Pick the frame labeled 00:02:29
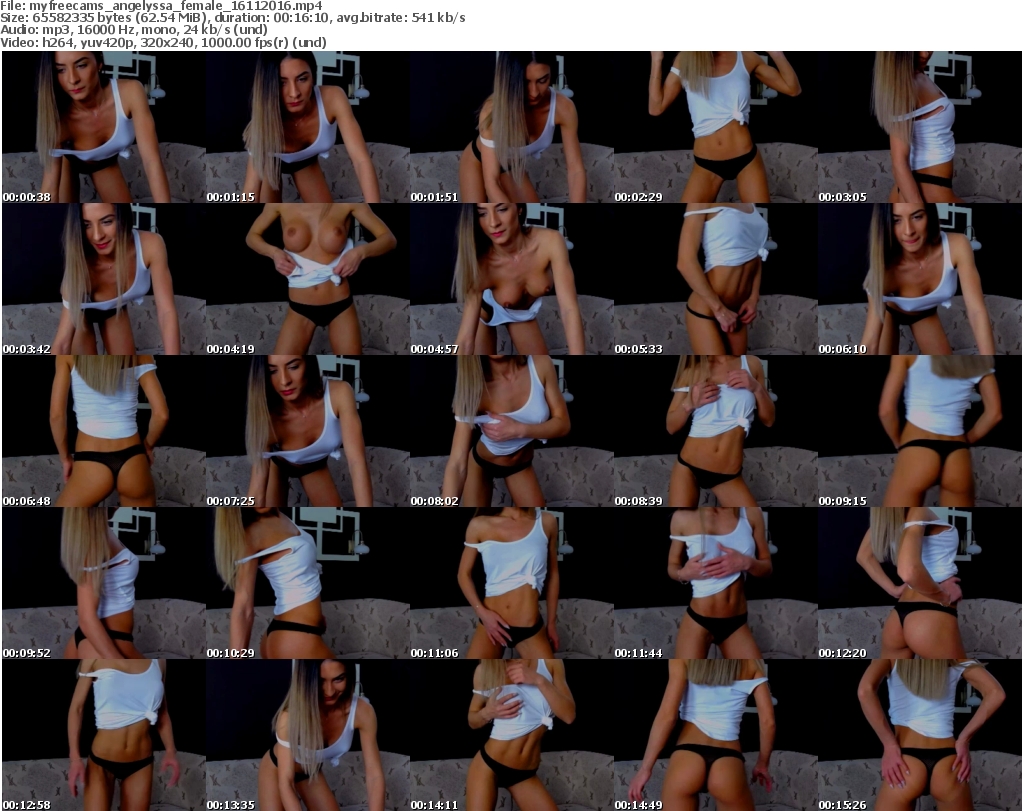 click(715, 127)
